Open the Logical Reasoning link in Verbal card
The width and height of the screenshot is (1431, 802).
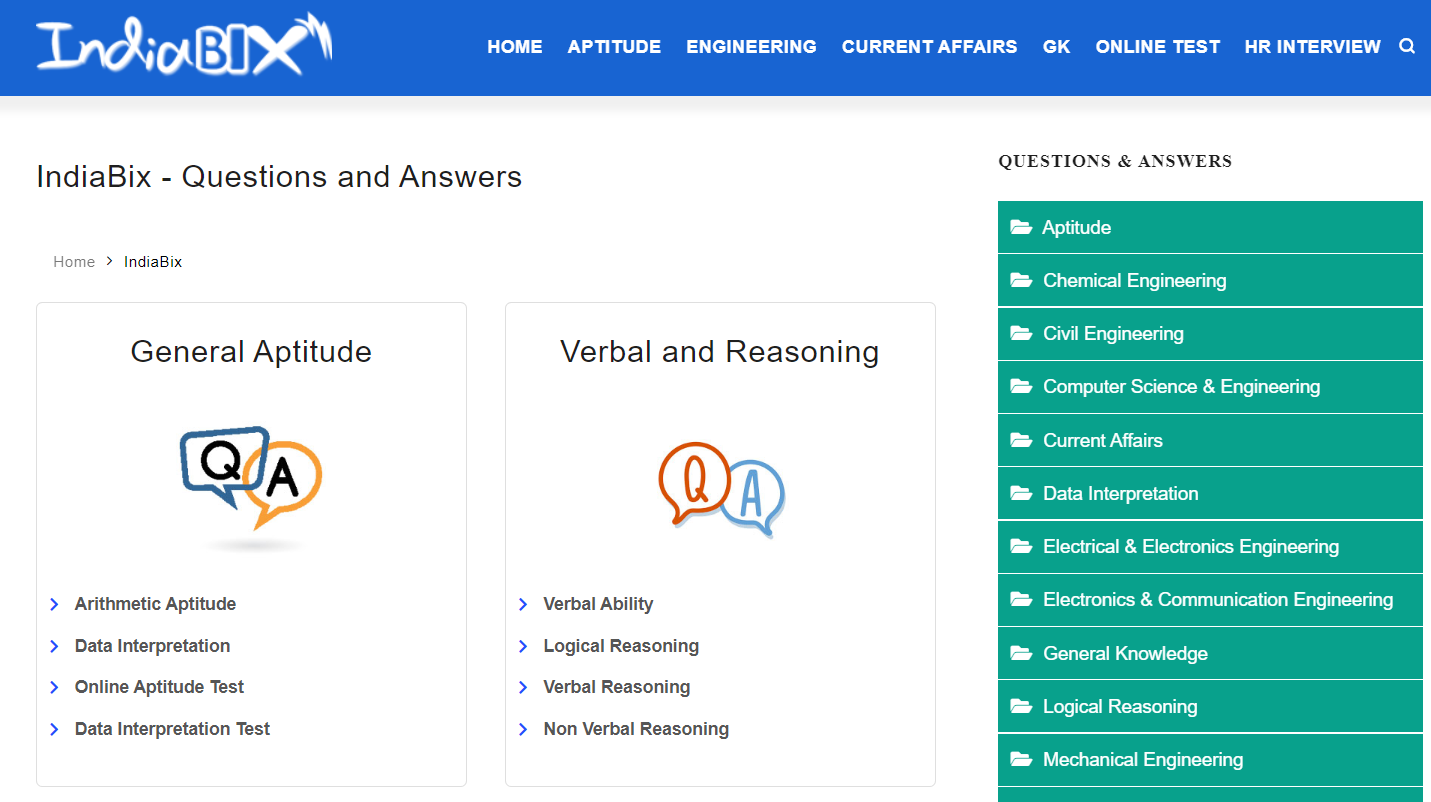(620, 646)
